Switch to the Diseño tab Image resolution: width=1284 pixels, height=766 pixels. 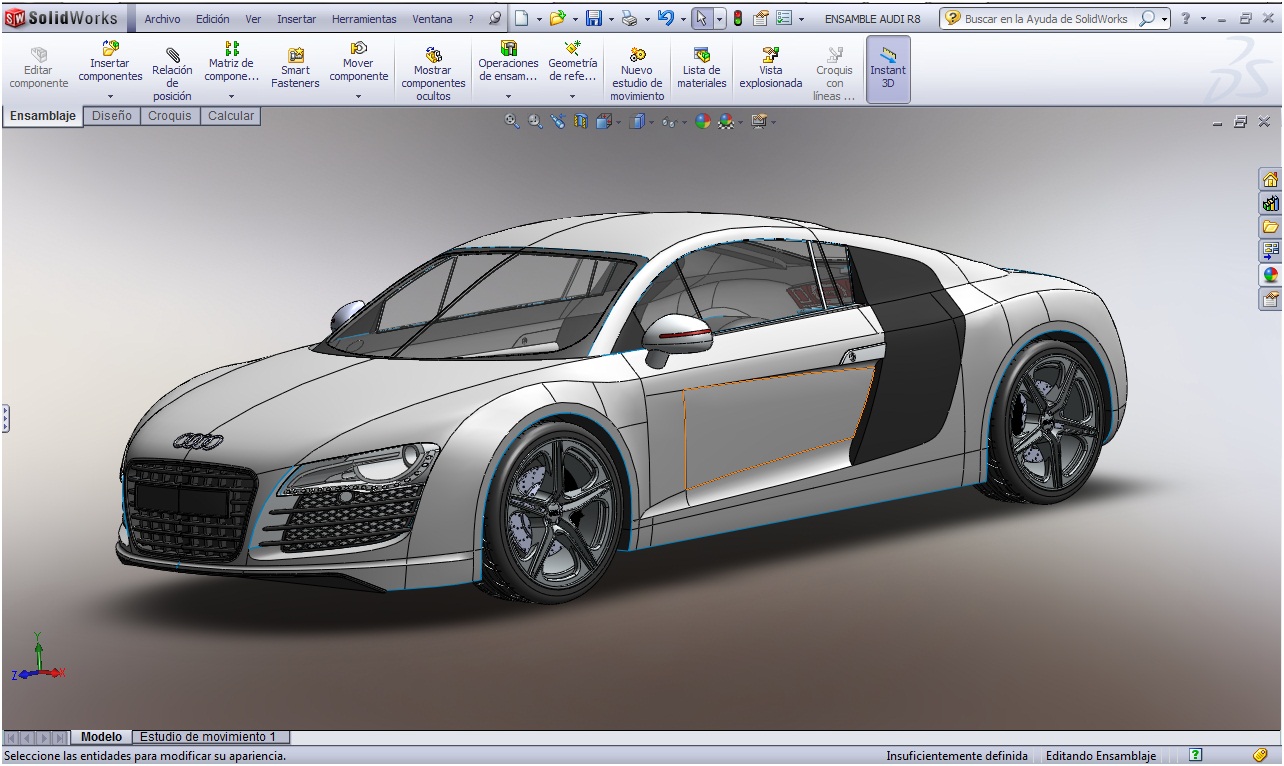[x=112, y=116]
